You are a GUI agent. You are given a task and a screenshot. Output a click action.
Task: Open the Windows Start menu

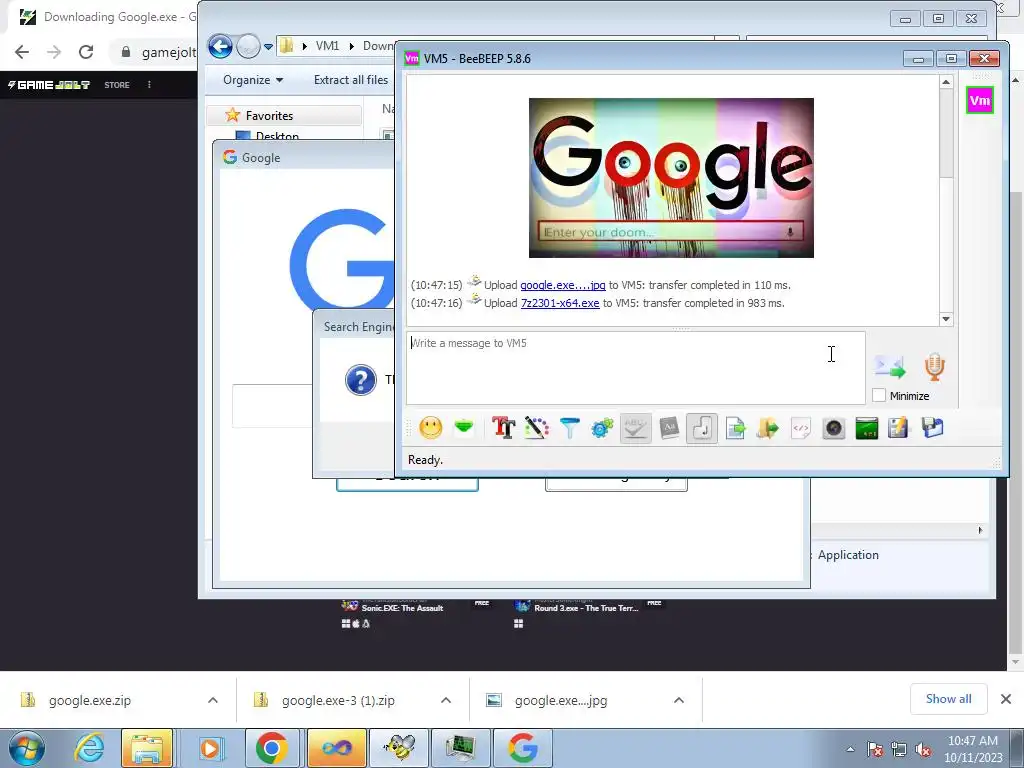[x=26, y=748]
